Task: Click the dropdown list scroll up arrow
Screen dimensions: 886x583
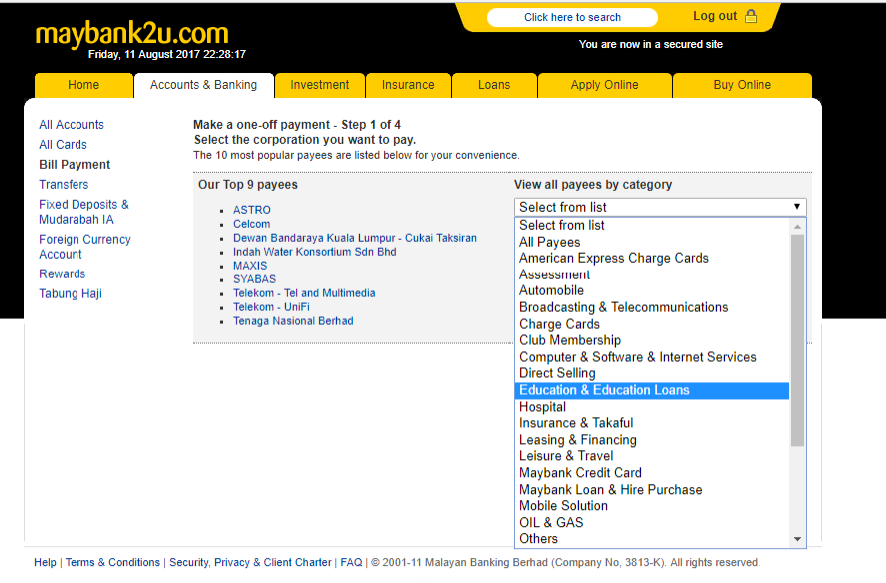Action: 797,227
